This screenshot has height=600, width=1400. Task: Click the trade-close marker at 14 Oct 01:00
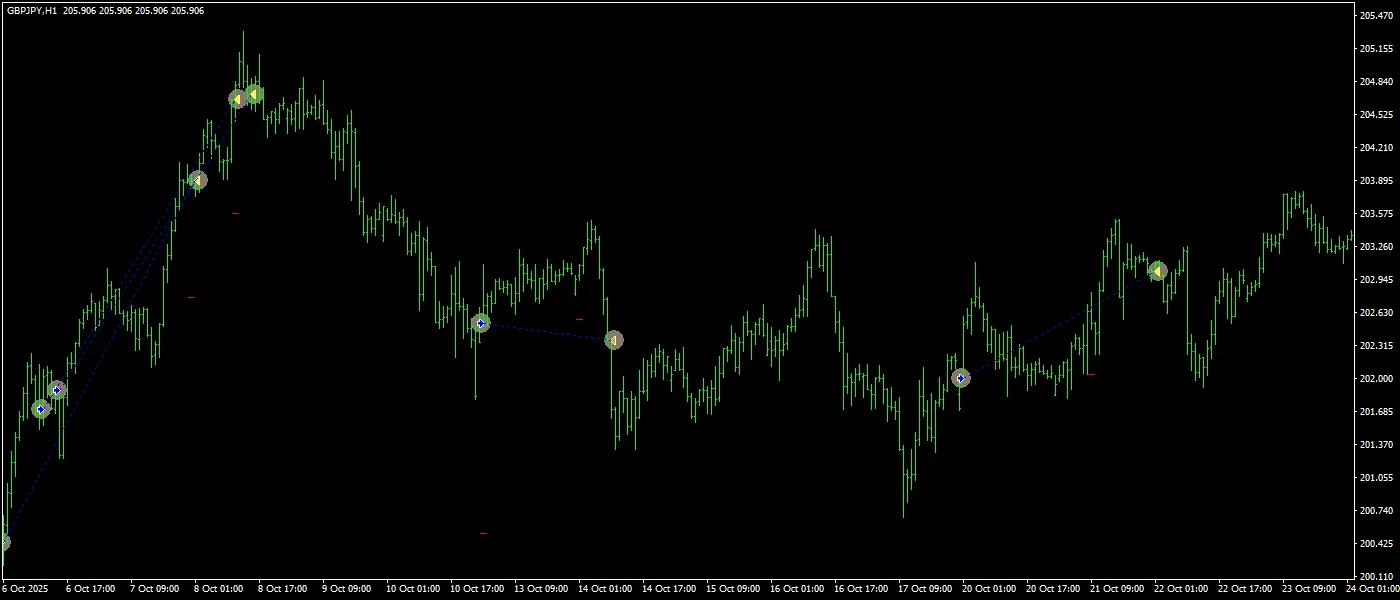pyautogui.click(x=614, y=340)
